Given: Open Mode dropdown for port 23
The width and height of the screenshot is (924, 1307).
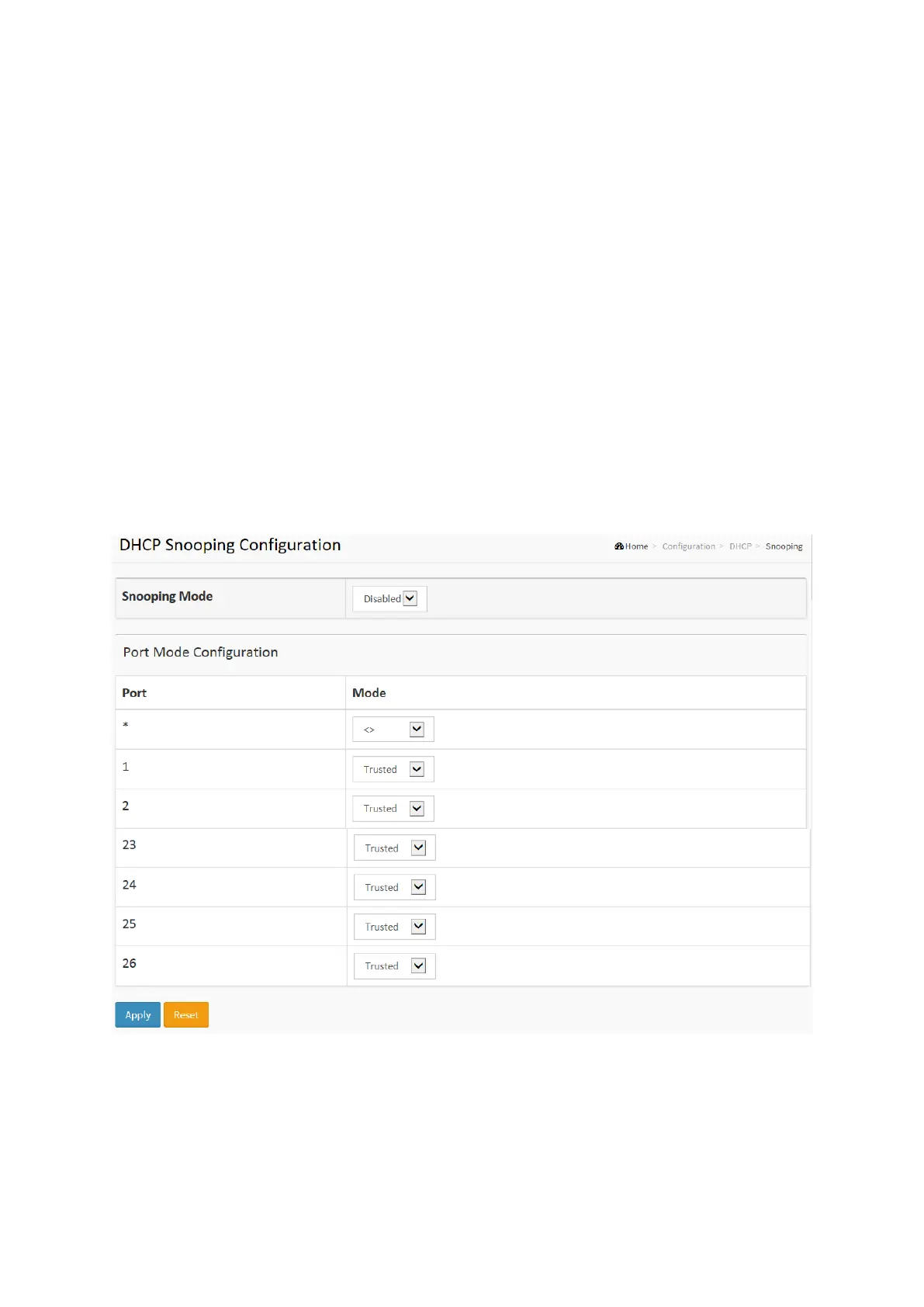Looking at the screenshot, I should pyautogui.click(x=394, y=848).
